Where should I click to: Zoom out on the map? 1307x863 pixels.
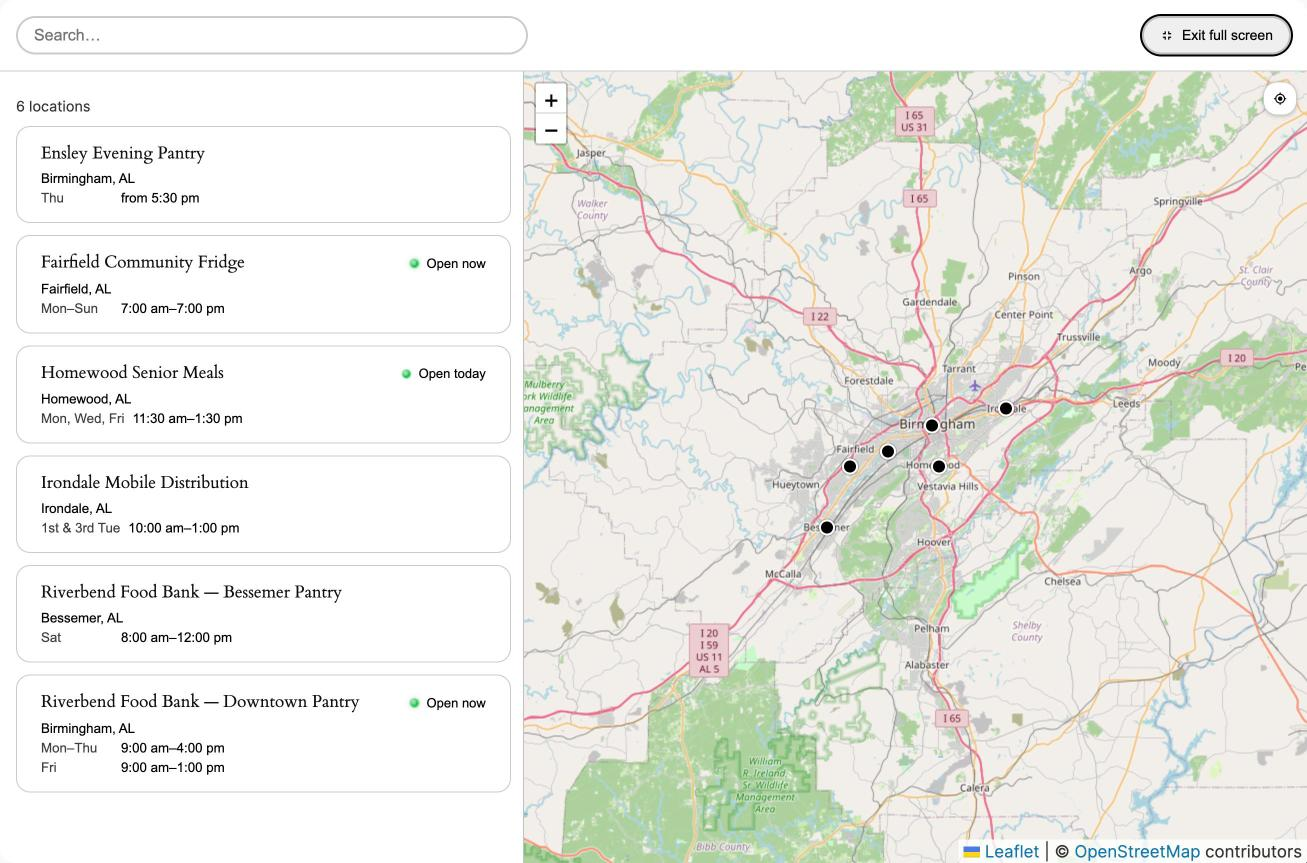coord(551,130)
